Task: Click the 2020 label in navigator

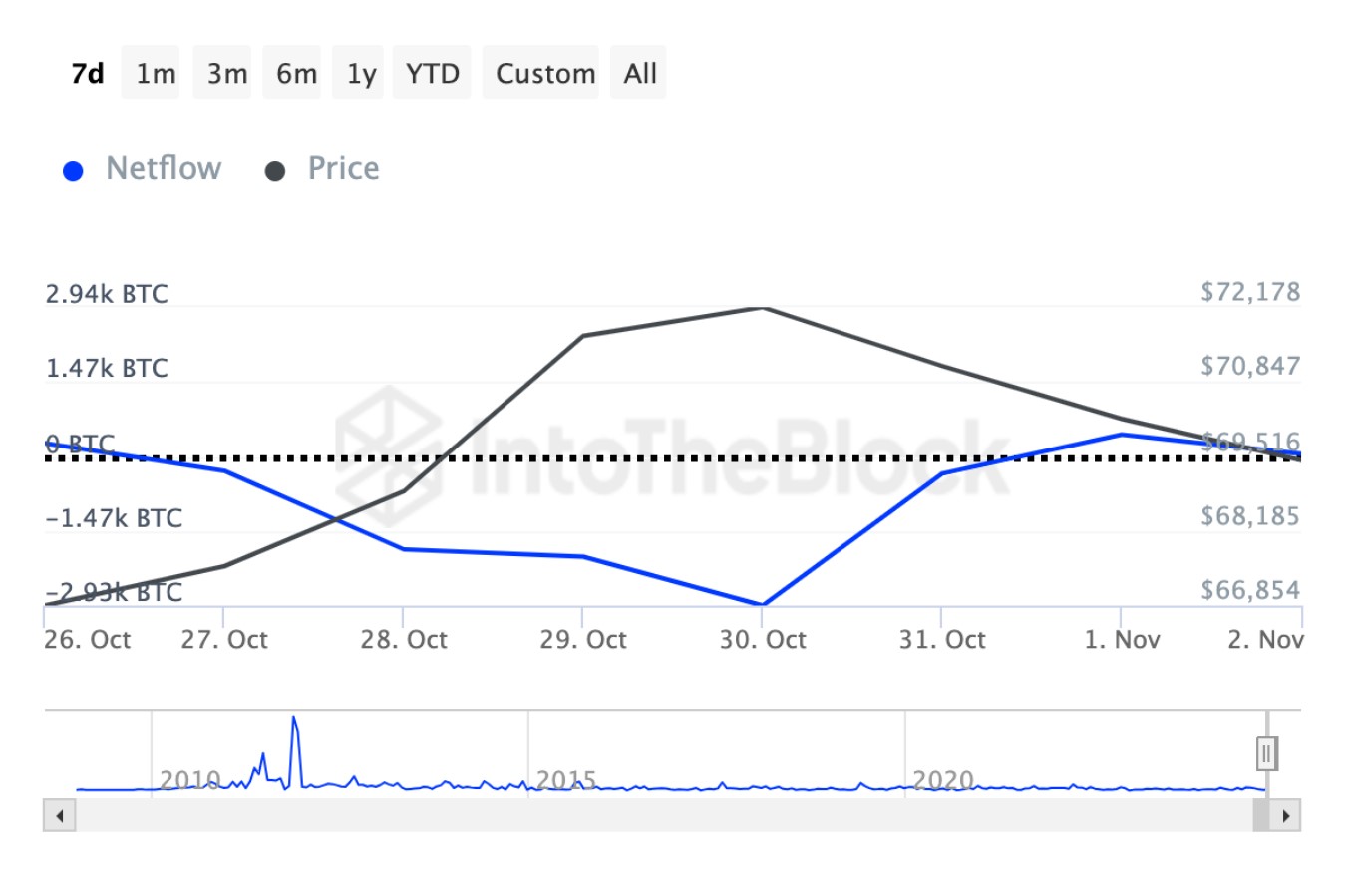Action: point(942,780)
